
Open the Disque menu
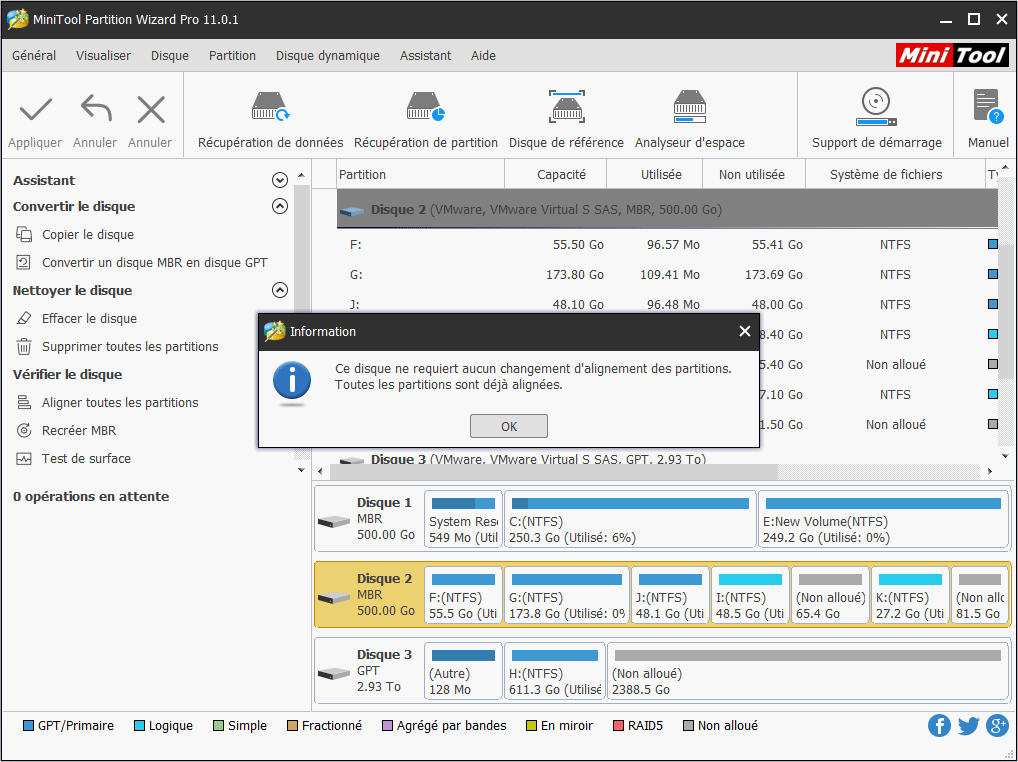click(170, 56)
